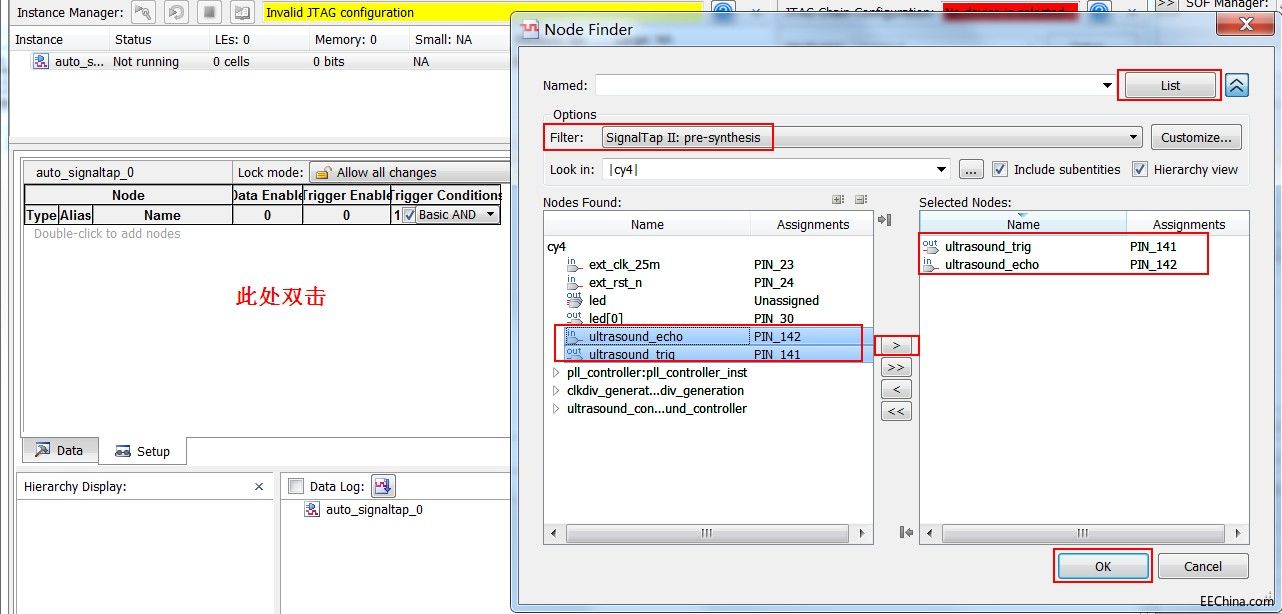Click the Run Analysis icon in Instance Manager
The image size is (1282, 614).
(144, 13)
